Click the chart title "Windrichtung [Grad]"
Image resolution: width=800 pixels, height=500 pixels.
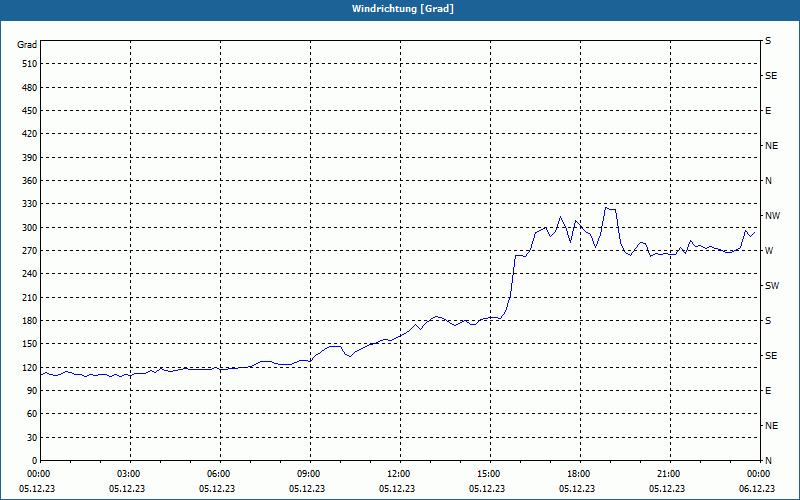point(403,9)
